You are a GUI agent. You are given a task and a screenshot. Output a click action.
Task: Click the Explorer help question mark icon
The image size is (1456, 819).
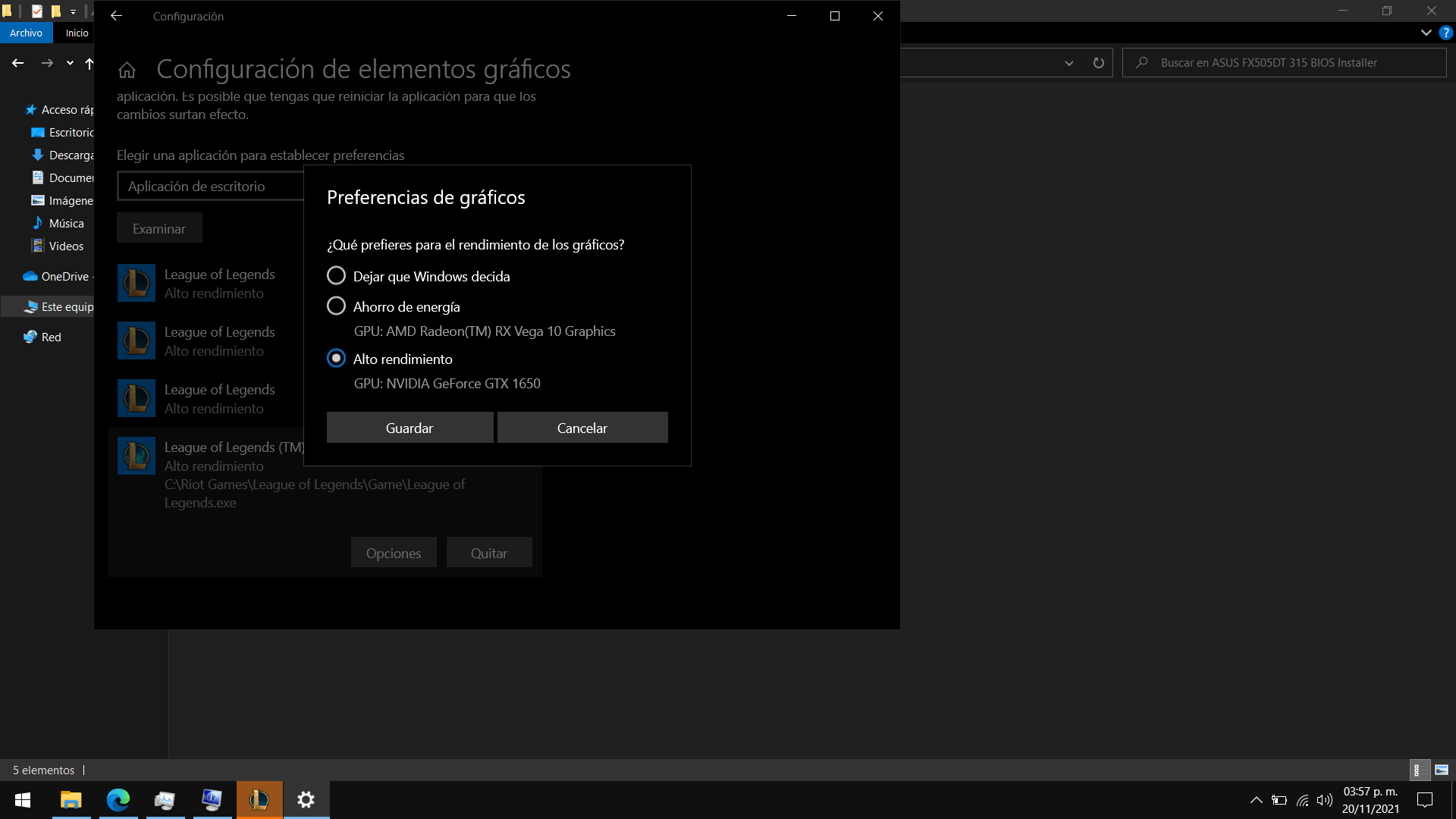pyautogui.click(x=1446, y=33)
